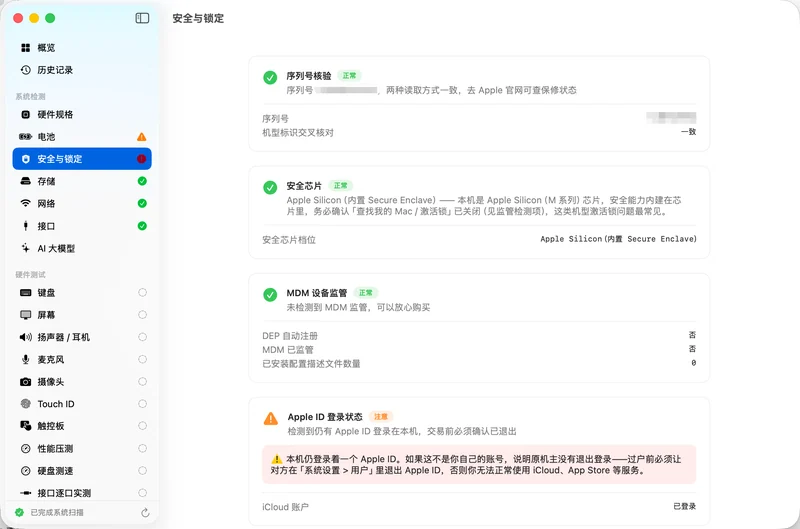Image resolution: width=800 pixels, height=529 pixels.
Task: Click the iCloud 账户 row label
Action: pyautogui.click(x=285, y=507)
